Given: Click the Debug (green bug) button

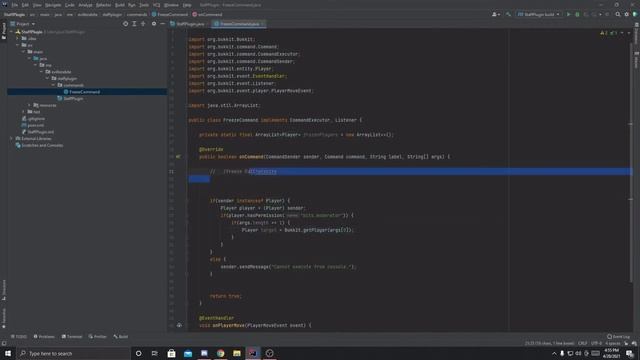Looking at the screenshot, I should tap(577, 14).
